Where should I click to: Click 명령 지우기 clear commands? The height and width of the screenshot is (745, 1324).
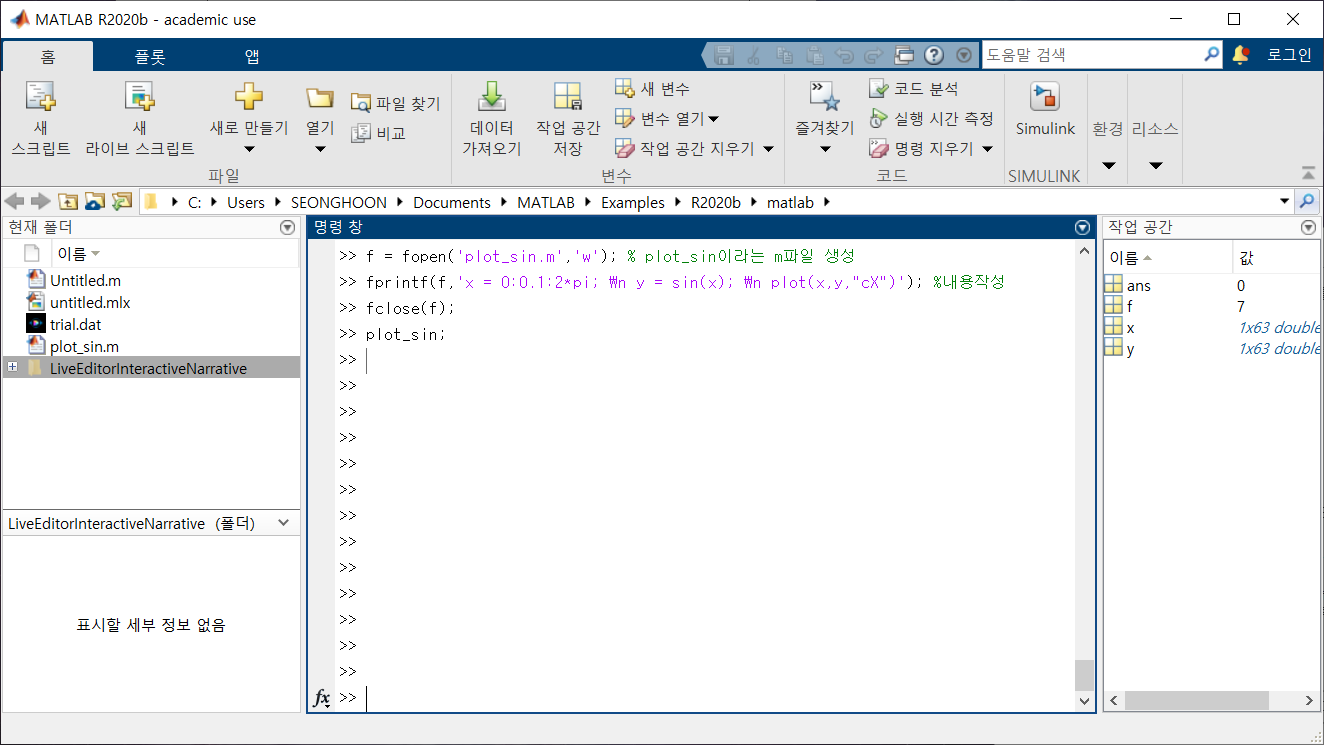click(x=920, y=149)
